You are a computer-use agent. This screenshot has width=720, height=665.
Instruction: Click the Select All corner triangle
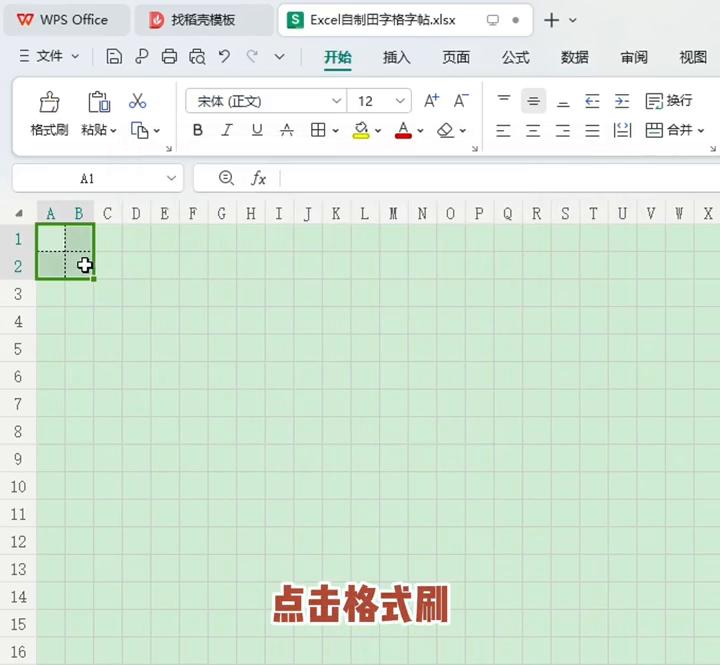coord(19,213)
